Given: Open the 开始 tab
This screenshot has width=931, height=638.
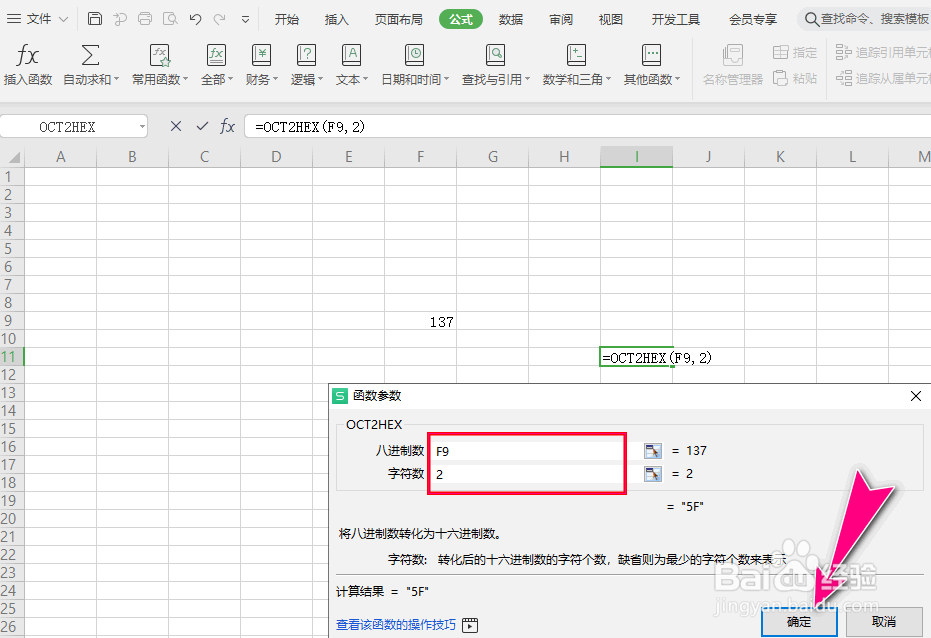Looking at the screenshot, I should [287, 20].
